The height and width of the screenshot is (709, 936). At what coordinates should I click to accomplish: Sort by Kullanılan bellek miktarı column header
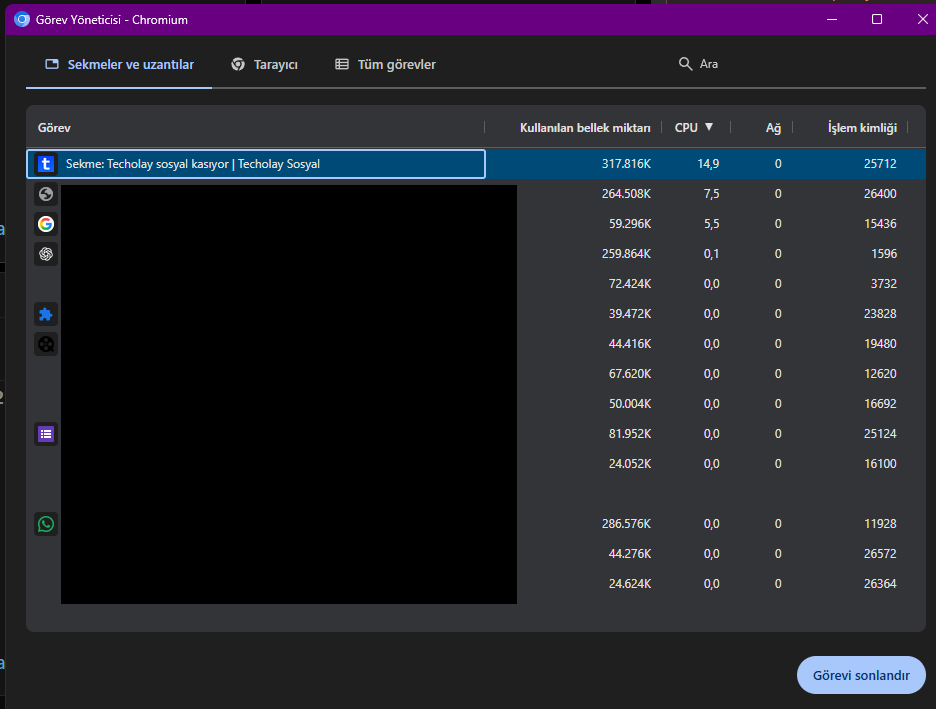point(585,128)
